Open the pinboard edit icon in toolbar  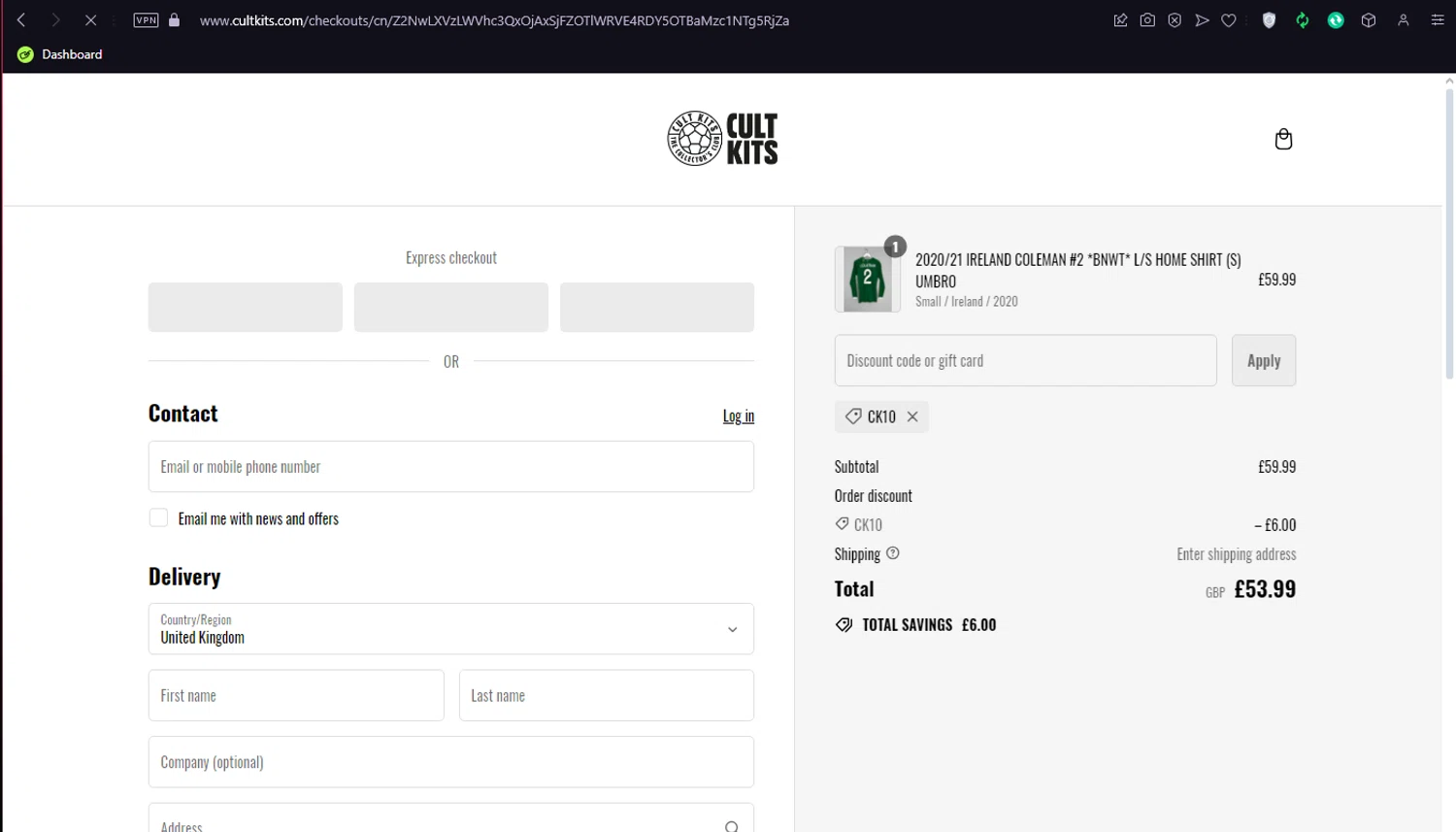click(x=1120, y=19)
